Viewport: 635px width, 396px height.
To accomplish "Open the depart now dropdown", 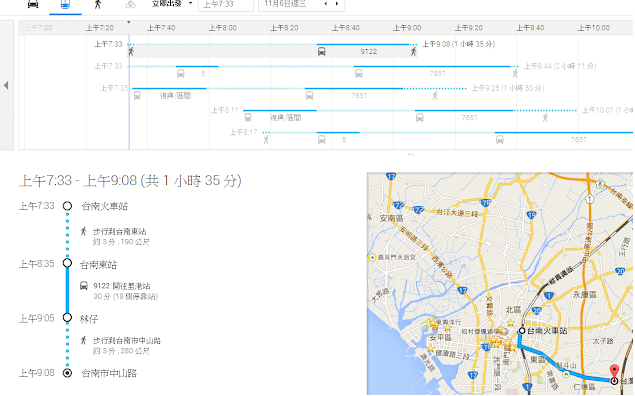I will pos(172,4).
